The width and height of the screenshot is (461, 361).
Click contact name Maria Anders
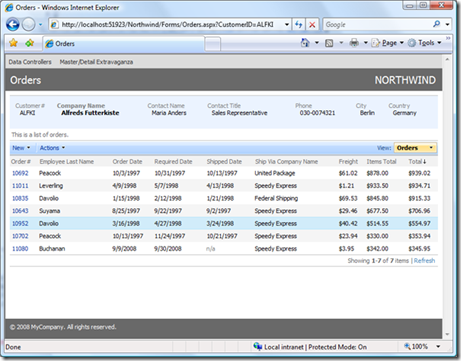[169, 113]
